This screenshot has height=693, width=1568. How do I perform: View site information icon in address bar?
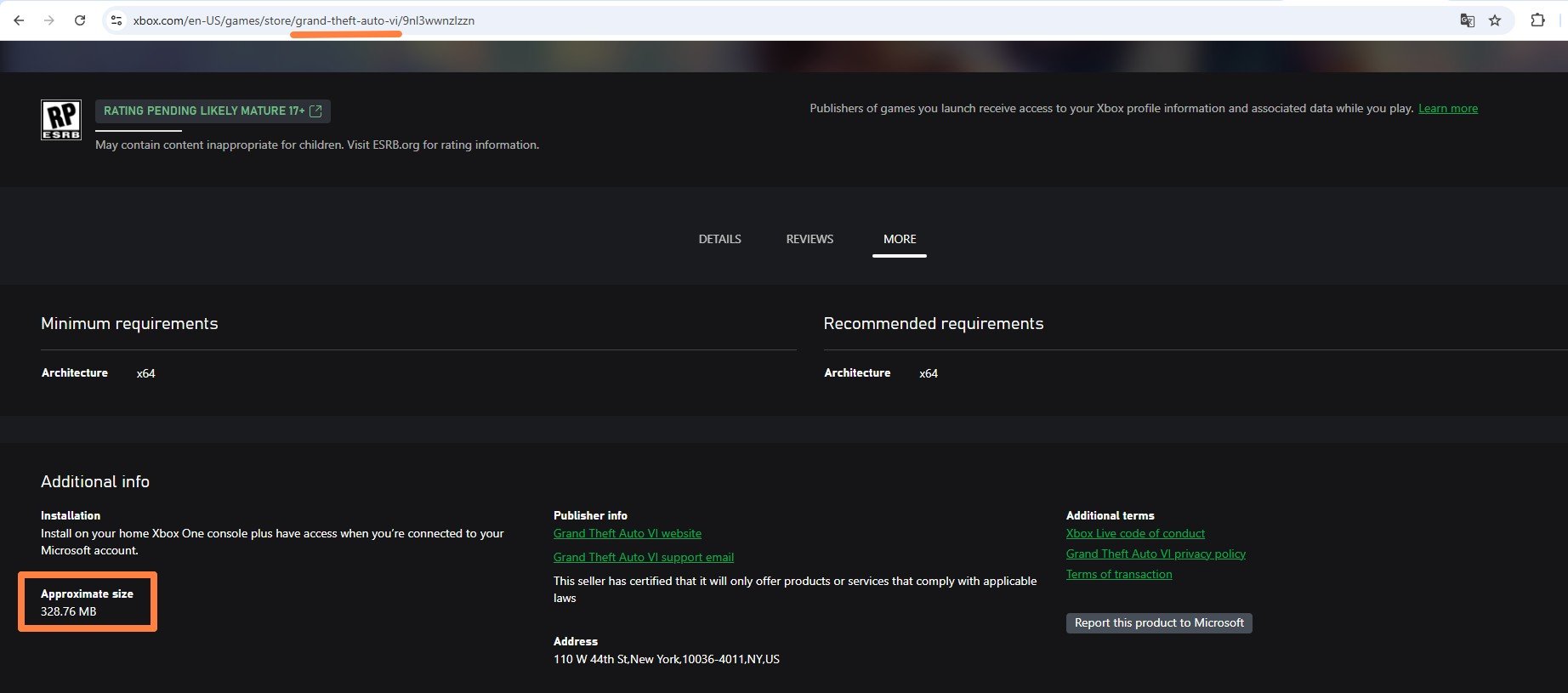coord(116,20)
